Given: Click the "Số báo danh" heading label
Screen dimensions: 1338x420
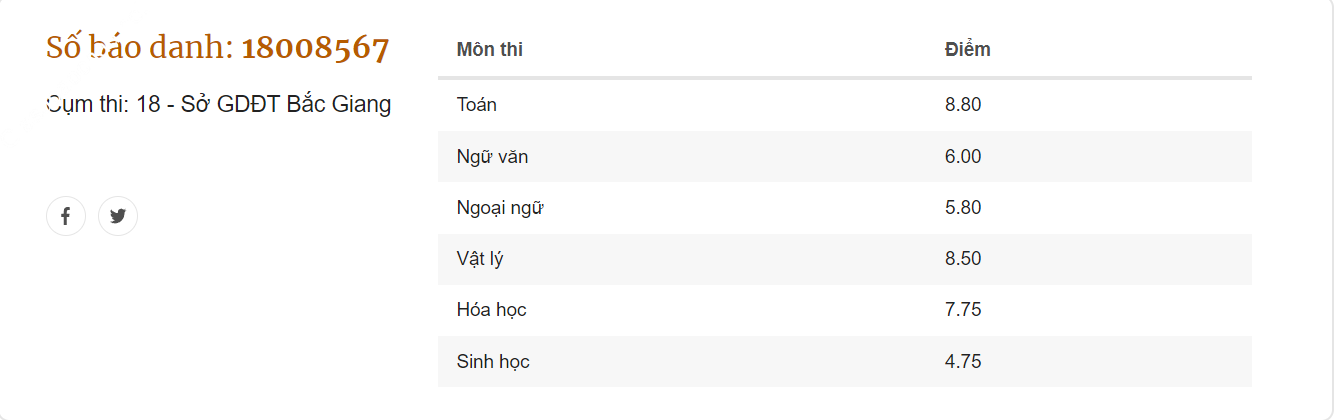Looking at the screenshot, I should [139, 47].
